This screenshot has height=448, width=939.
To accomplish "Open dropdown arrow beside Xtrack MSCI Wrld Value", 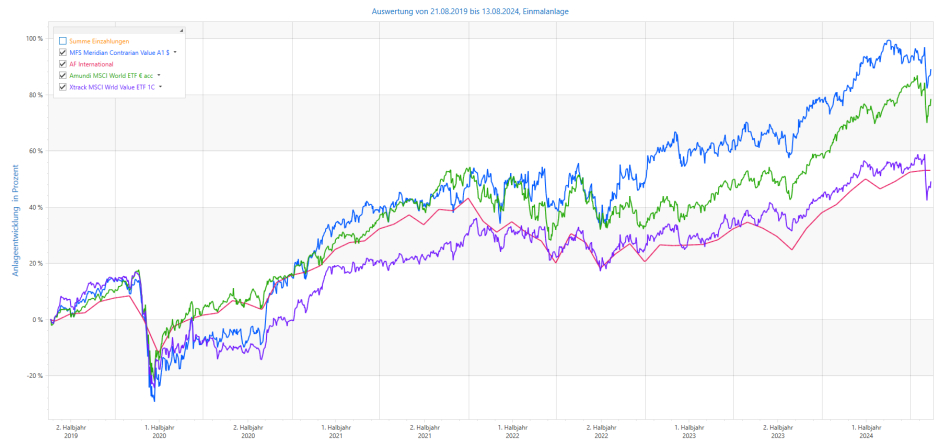I will (160, 87).
